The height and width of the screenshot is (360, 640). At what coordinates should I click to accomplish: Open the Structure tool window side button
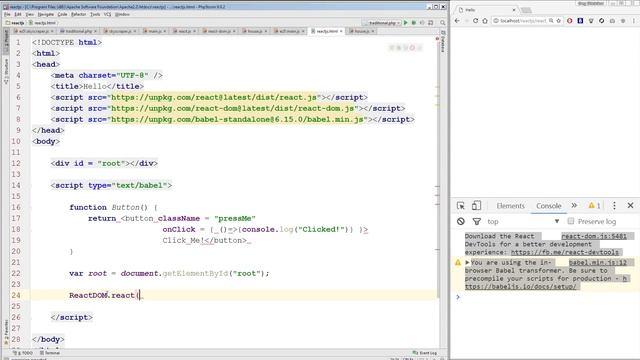(x=6, y=71)
